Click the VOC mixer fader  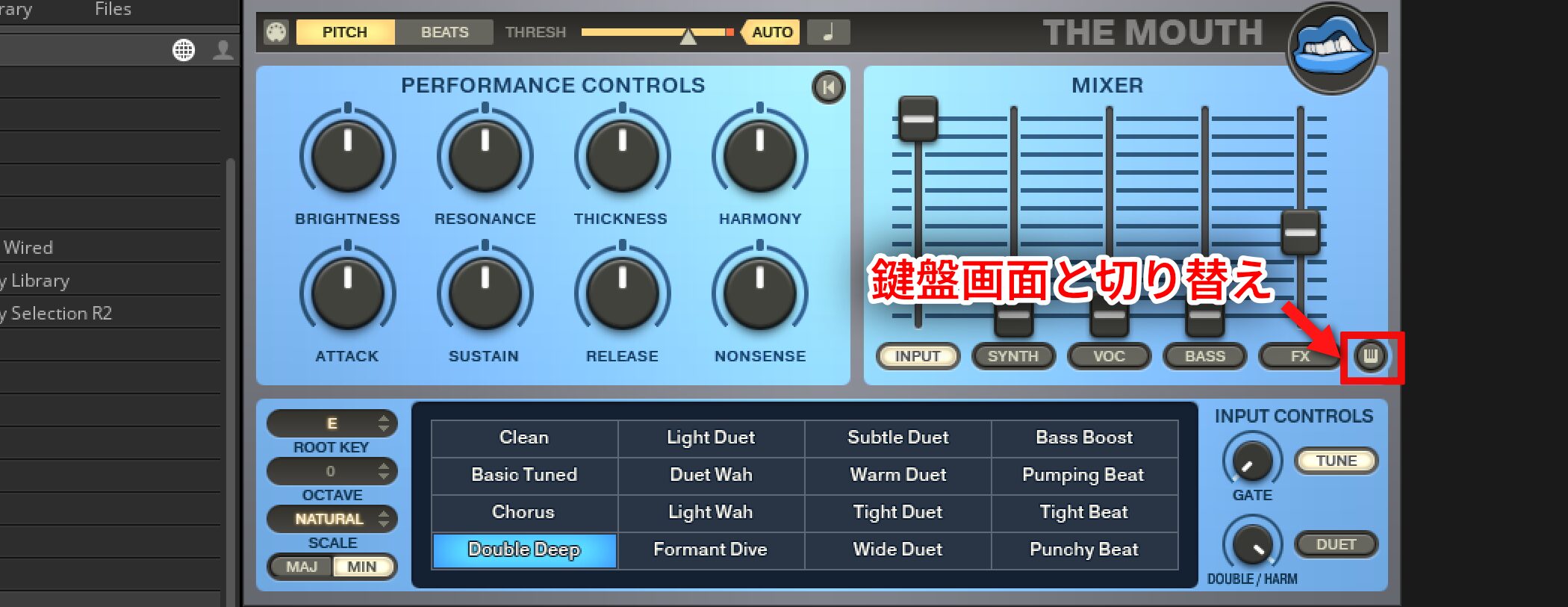pyautogui.click(x=1109, y=317)
